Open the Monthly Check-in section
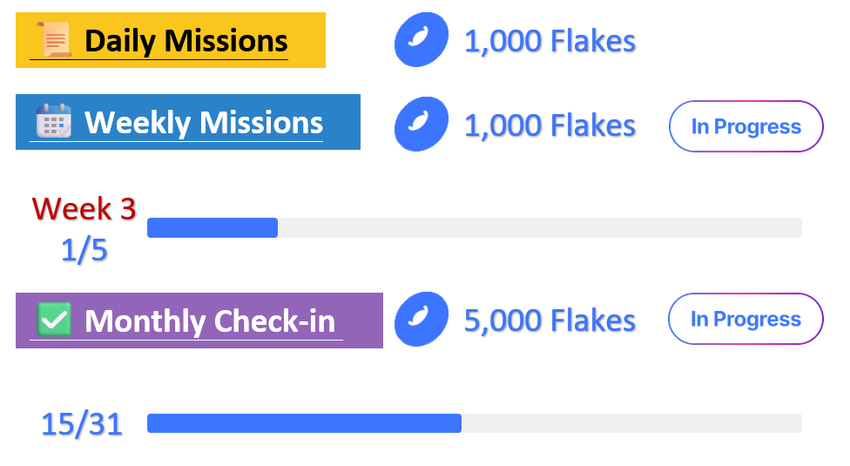Screen dimensions: 850x466 [x=209, y=321]
